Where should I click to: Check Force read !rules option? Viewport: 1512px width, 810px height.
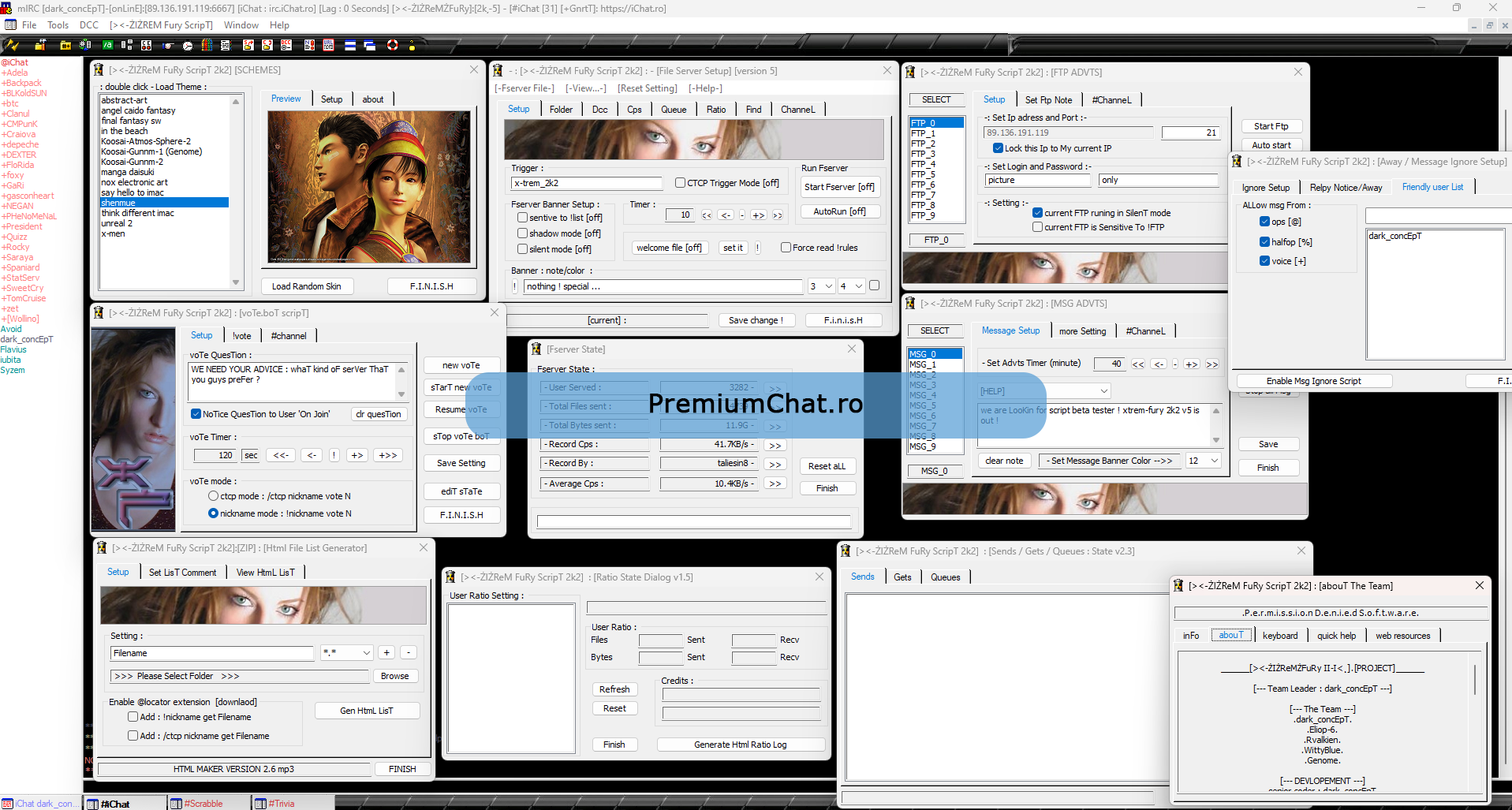786,248
